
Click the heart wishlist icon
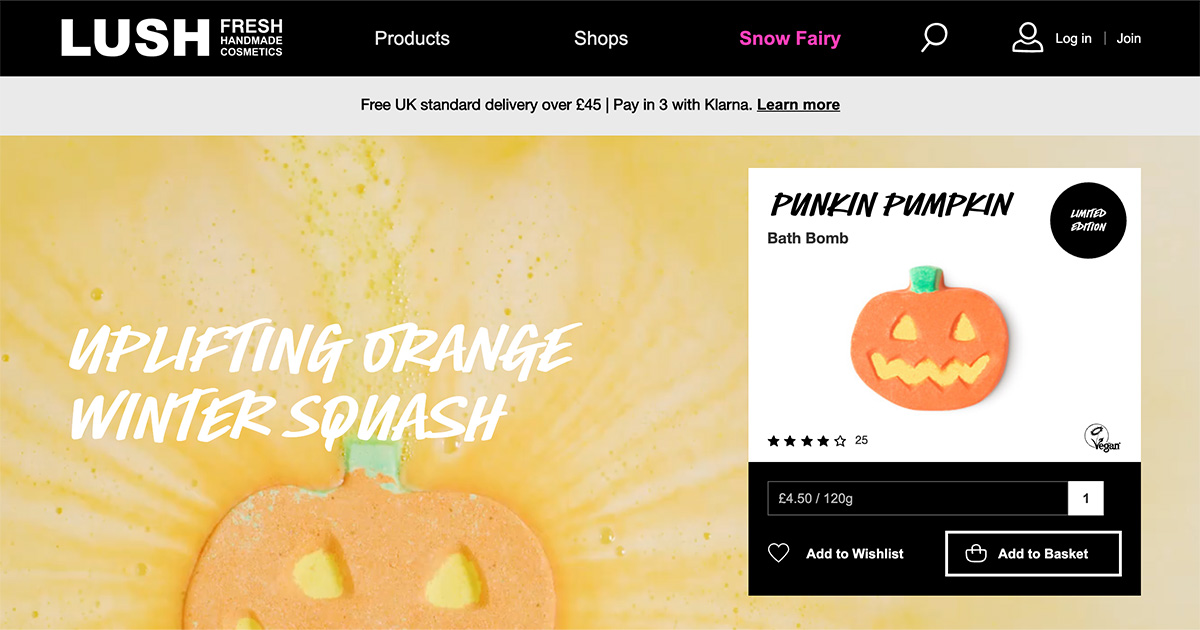(779, 553)
